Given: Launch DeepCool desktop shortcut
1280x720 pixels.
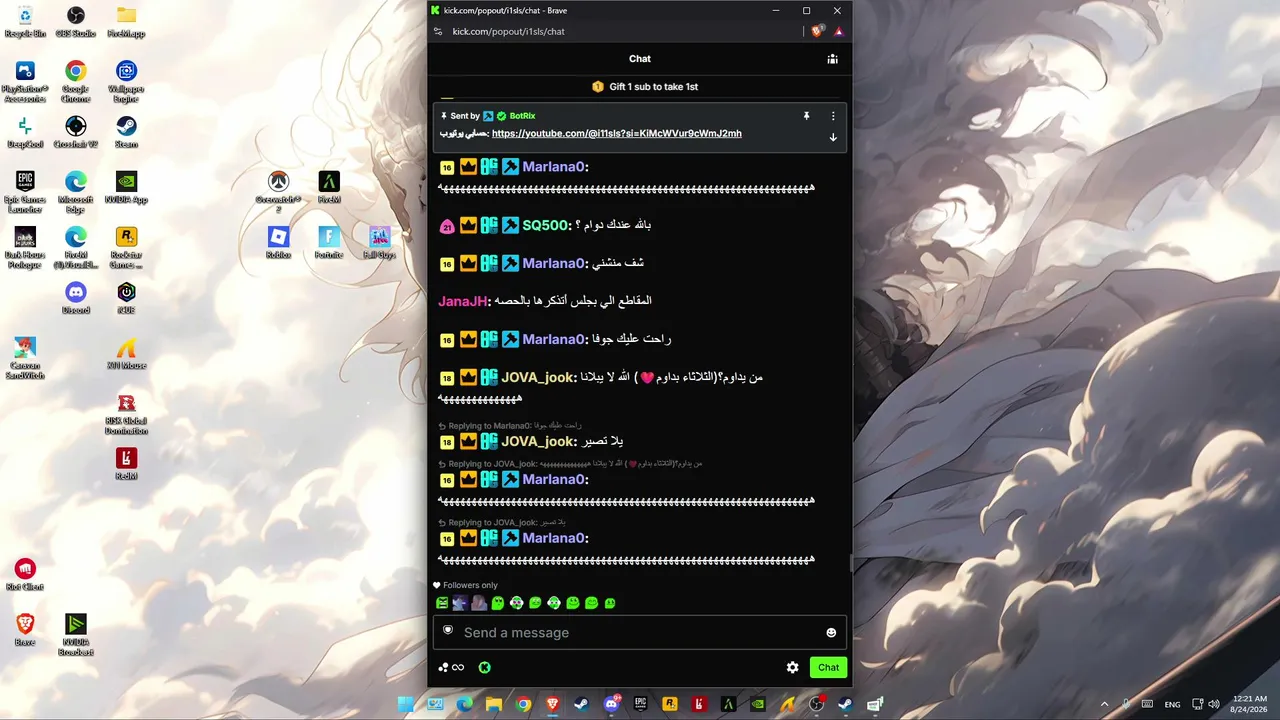Looking at the screenshot, I should coord(25,132).
